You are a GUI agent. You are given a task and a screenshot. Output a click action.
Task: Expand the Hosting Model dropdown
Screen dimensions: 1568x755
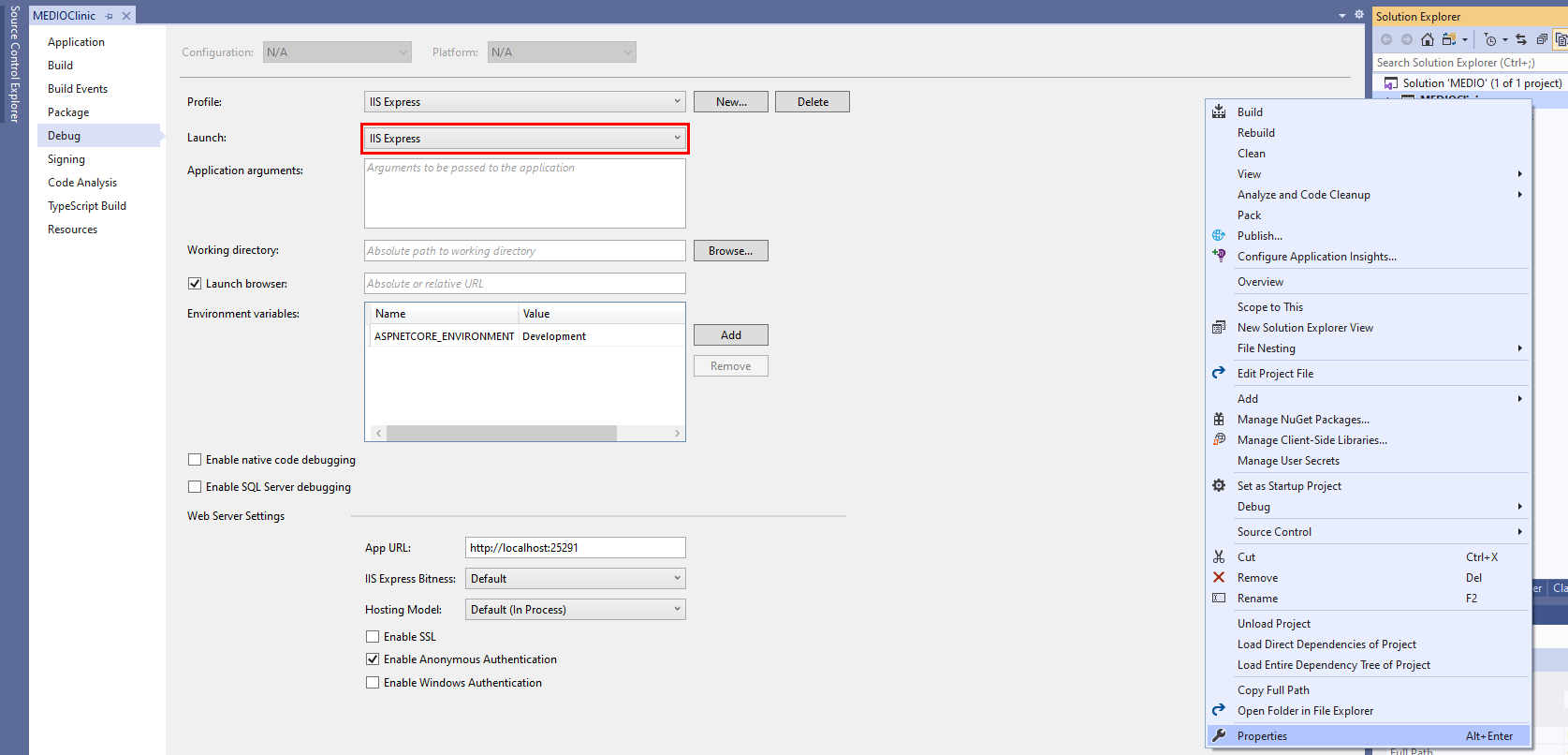[x=575, y=610]
